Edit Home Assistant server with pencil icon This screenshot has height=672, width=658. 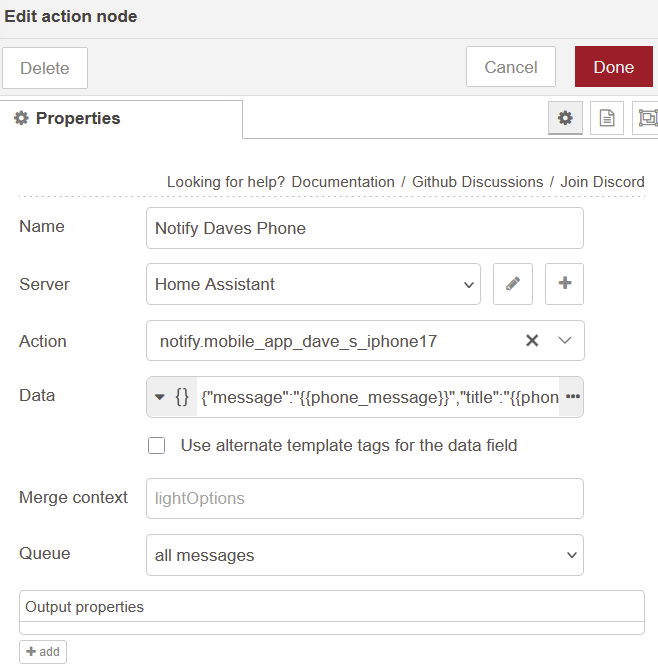[x=513, y=284]
